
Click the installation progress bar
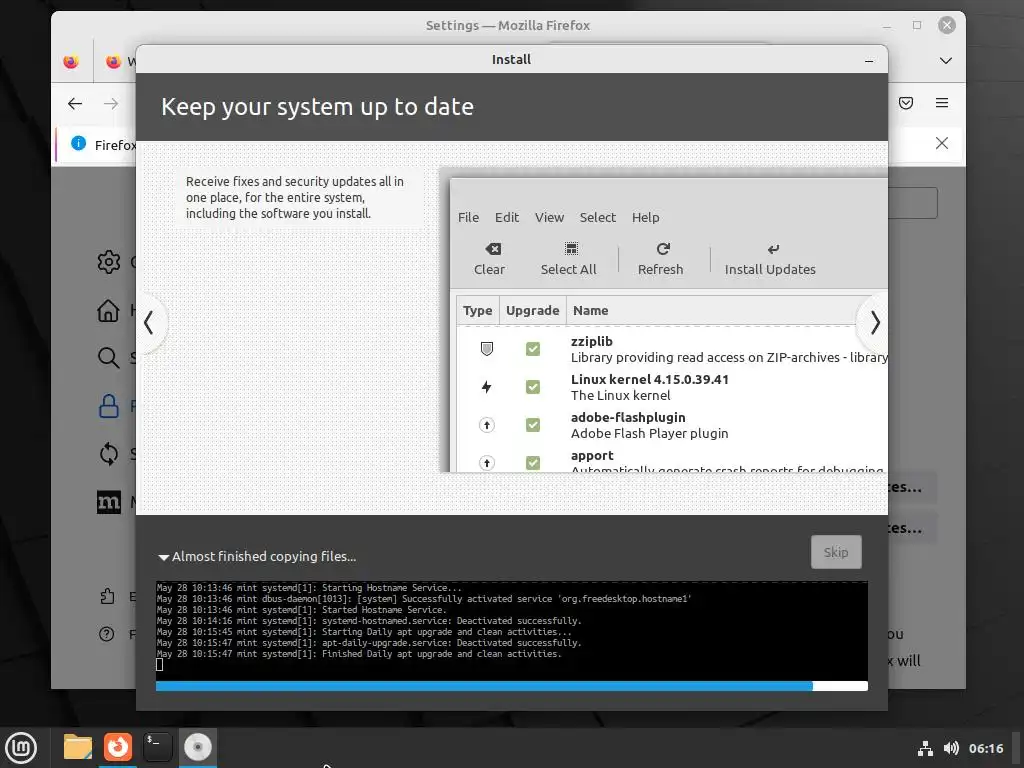(x=511, y=686)
